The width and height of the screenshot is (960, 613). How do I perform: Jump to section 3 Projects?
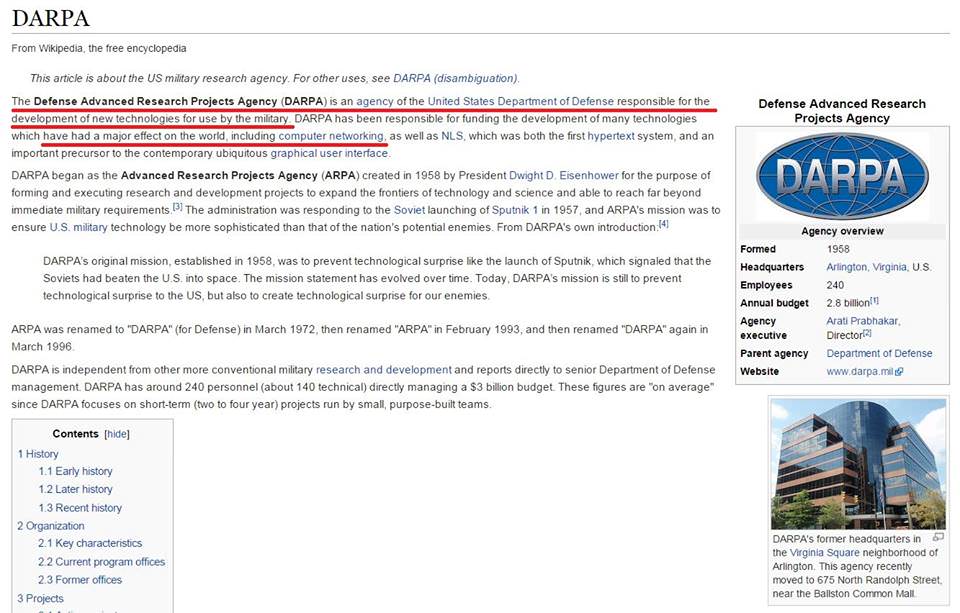pyautogui.click(x=40, y=598)
